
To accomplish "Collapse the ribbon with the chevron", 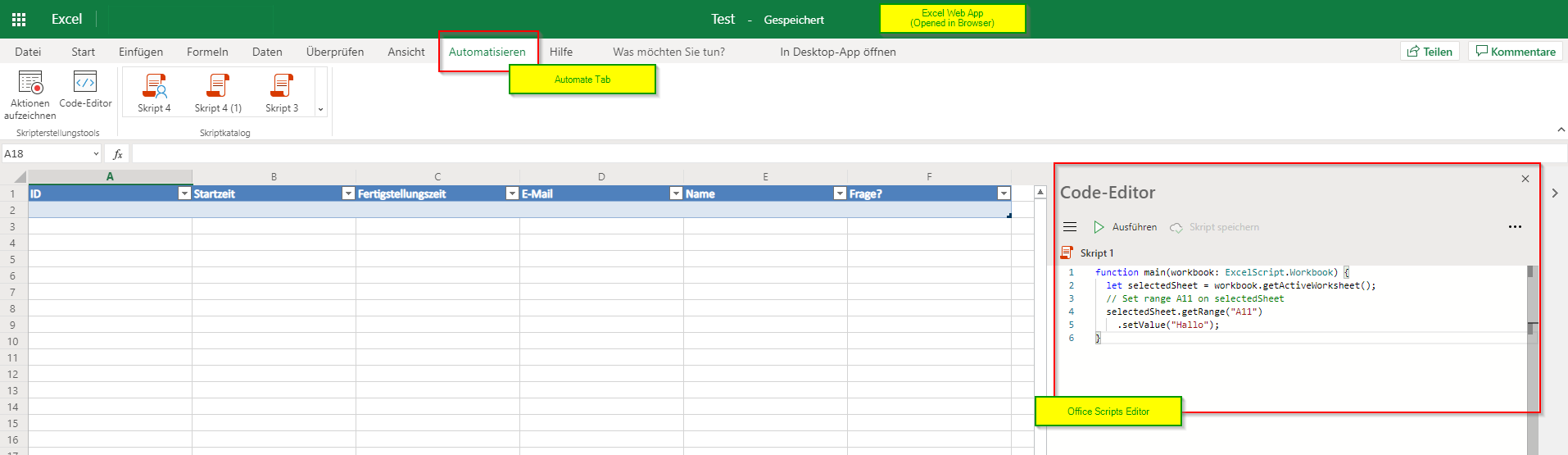I will 1561,130.
